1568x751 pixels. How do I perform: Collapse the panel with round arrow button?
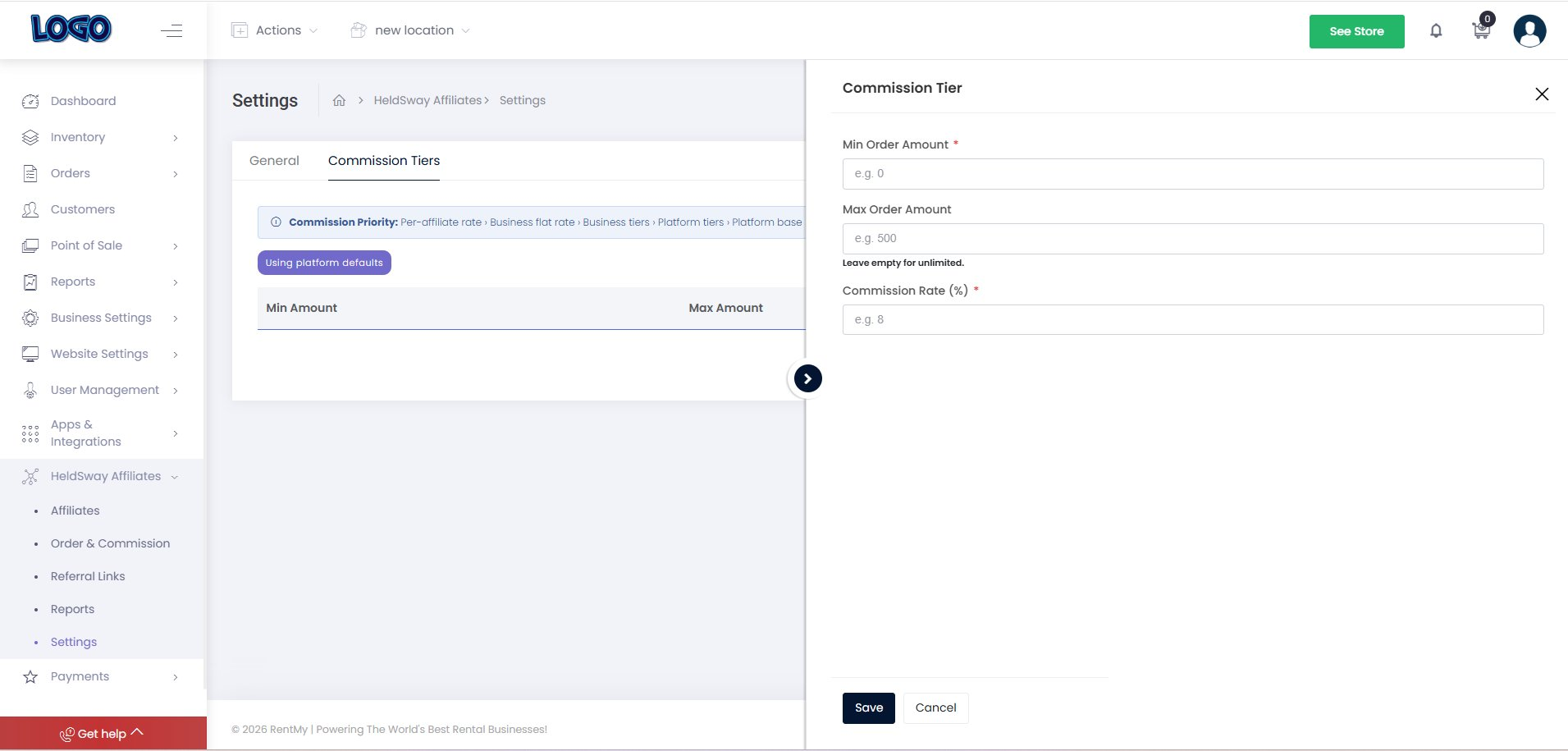(807, 378)
